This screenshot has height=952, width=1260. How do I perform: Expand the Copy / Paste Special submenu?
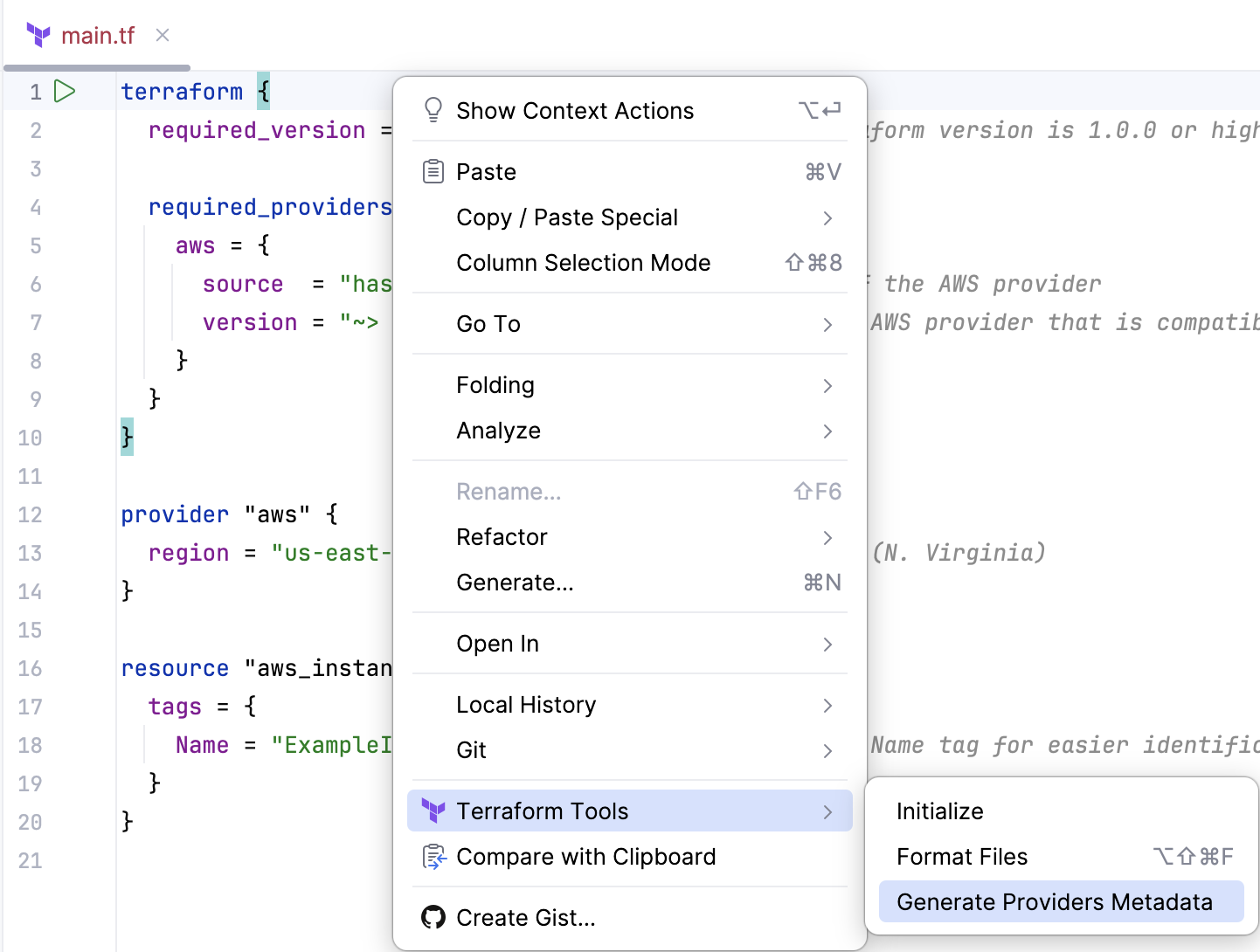pos(566,217)
